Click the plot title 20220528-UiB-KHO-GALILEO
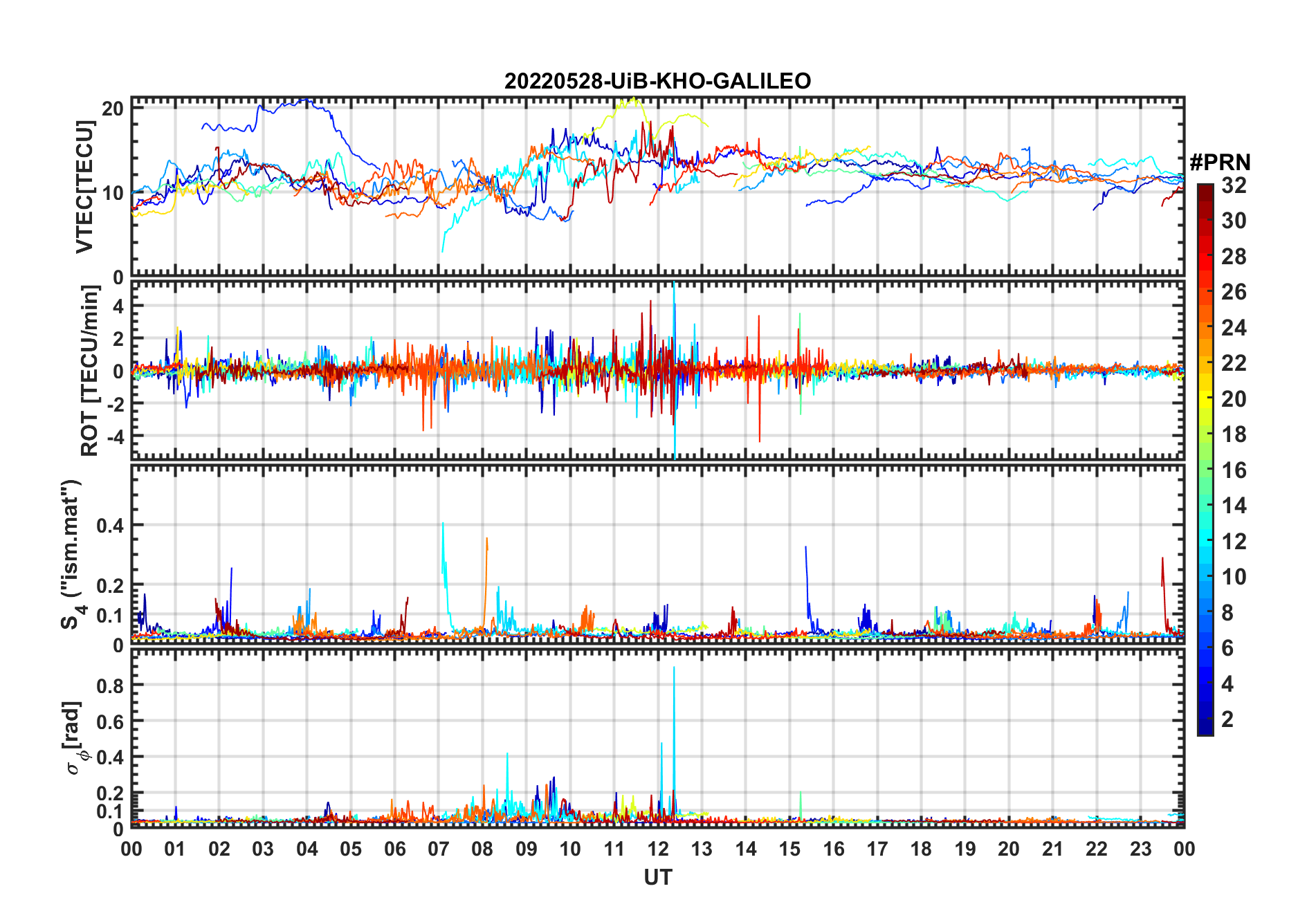1316x920 pixels. [657, 81]
